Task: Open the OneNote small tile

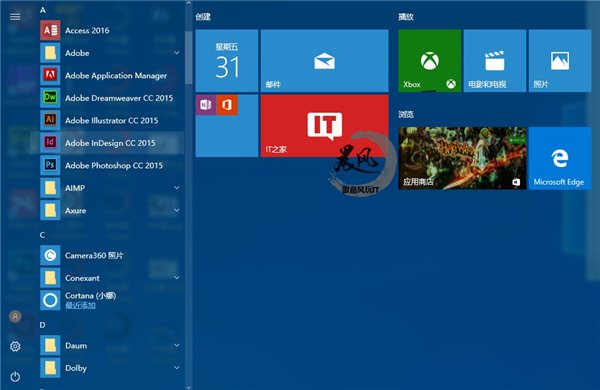Action: (x=205, y=105)
